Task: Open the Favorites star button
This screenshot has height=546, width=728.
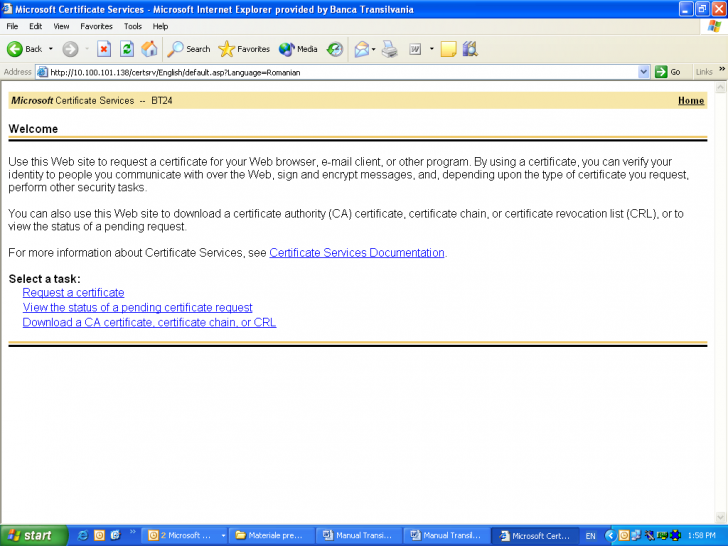Action: pos(244,49)
